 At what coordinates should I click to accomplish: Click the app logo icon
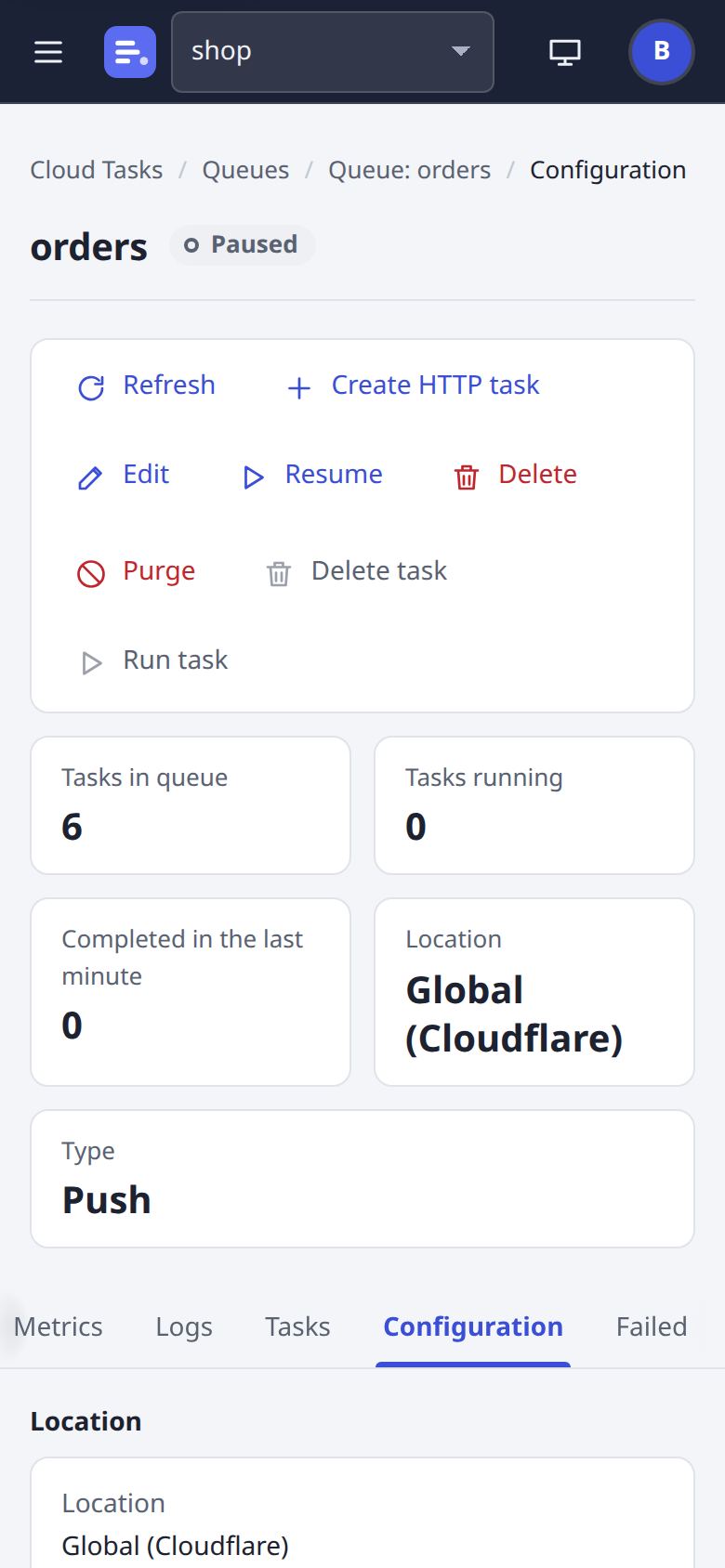(x=130, y=52)
